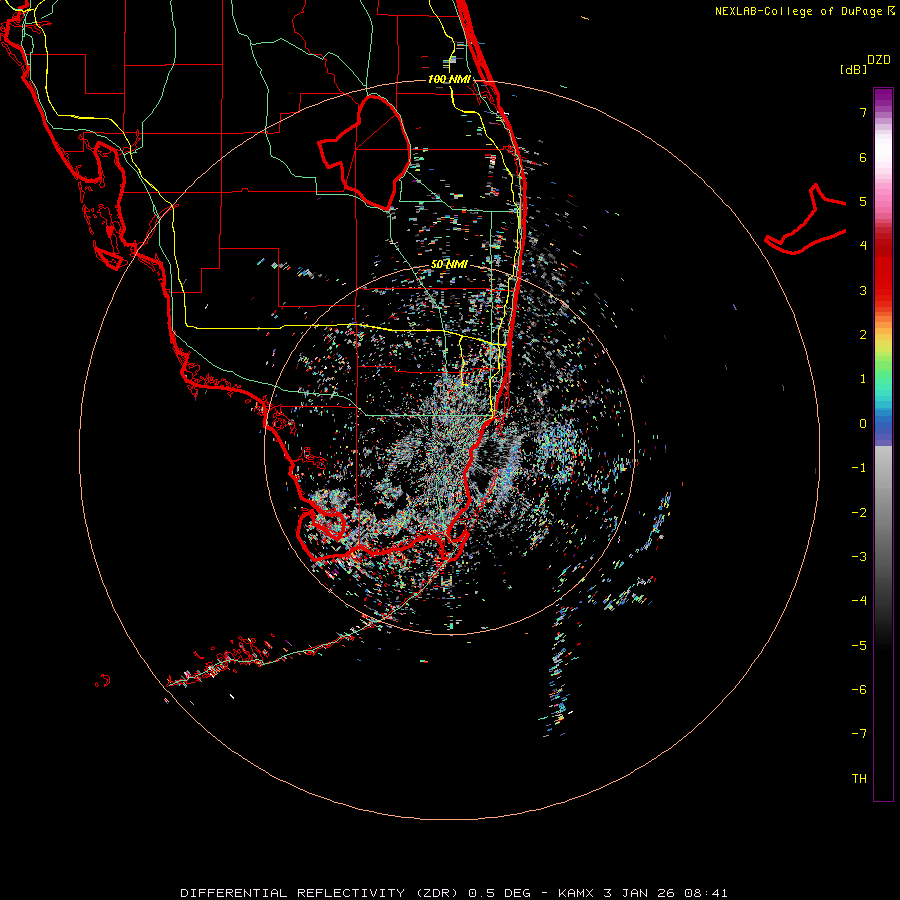900x900 pixels.
Task: Click the 50 NMI range ring label
Action: coord(449,265)
